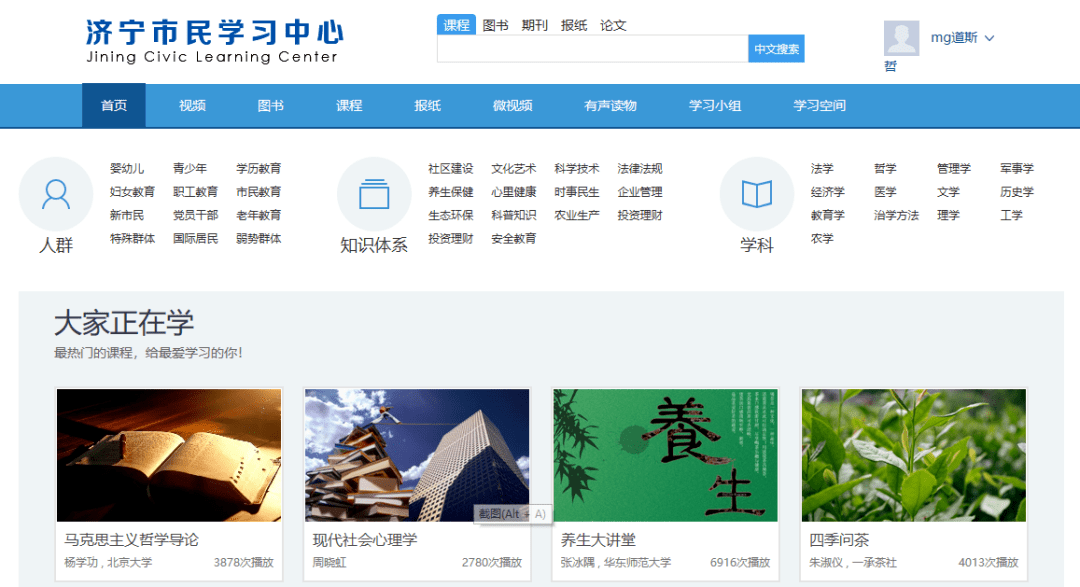Click the 济宁市民学习中心 site logo
The height and width of the screenshot is (587, 1080).
point(214,40)
